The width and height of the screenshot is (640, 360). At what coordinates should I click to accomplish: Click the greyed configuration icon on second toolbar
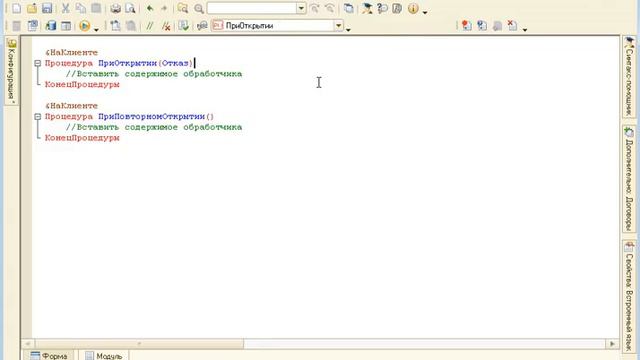17,26
